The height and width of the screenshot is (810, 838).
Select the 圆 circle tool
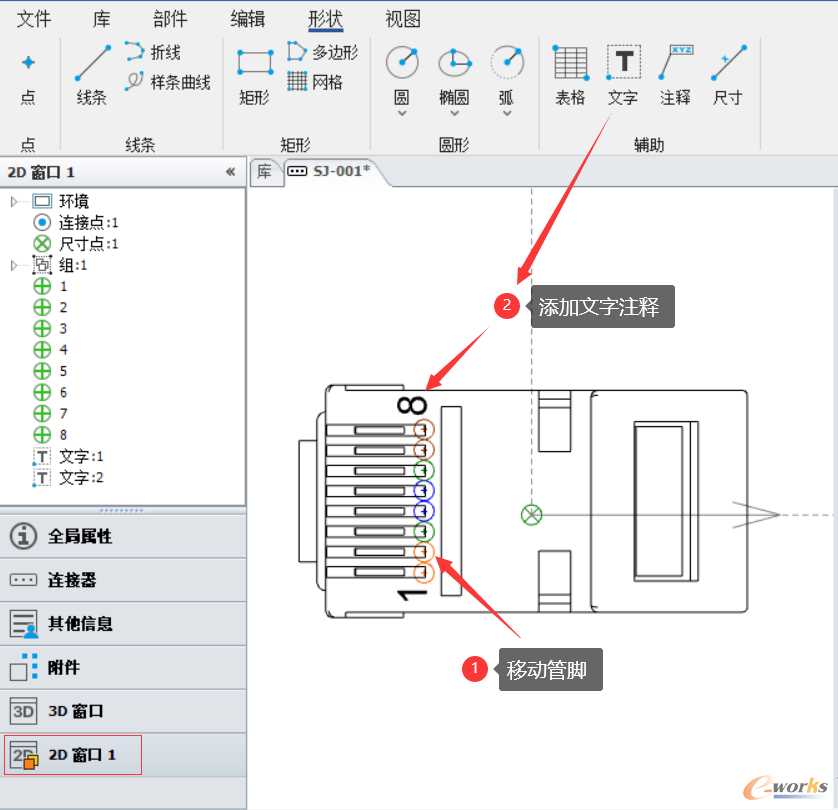tap(402, 75)
